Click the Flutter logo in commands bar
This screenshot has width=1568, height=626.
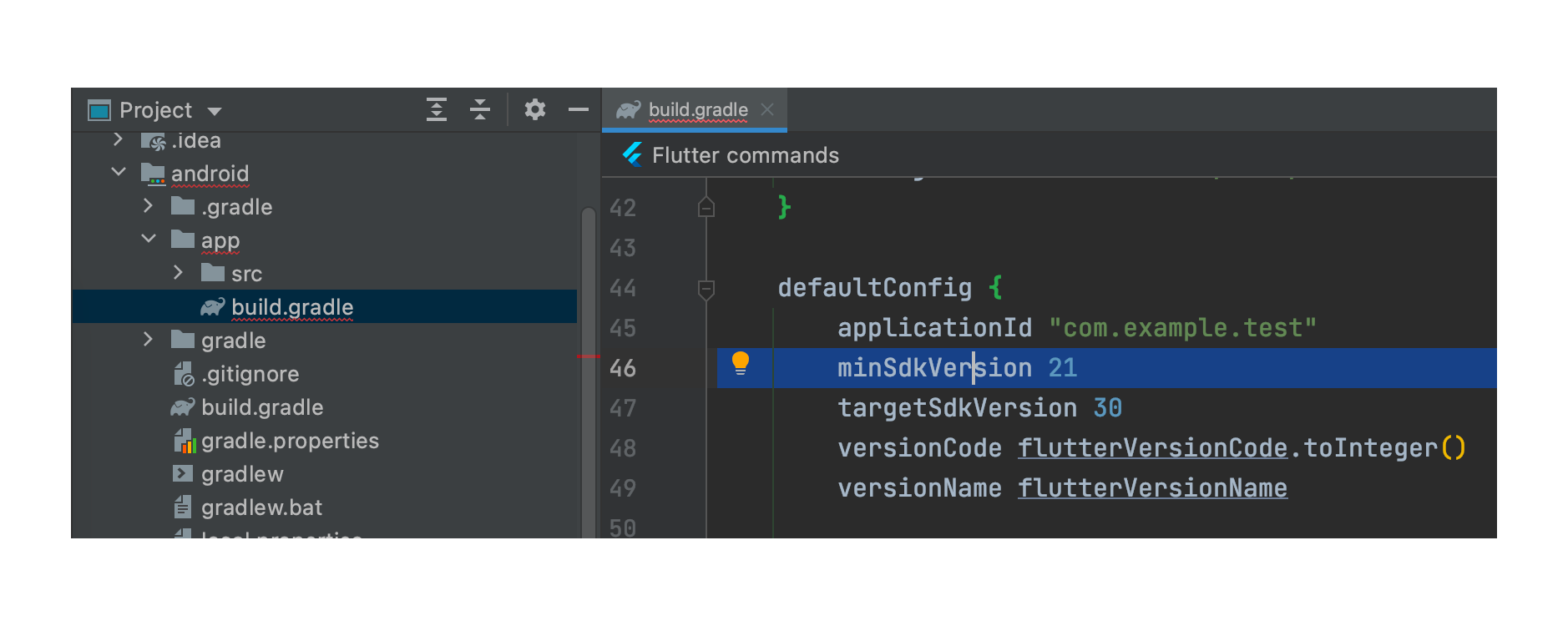(632, 154)
